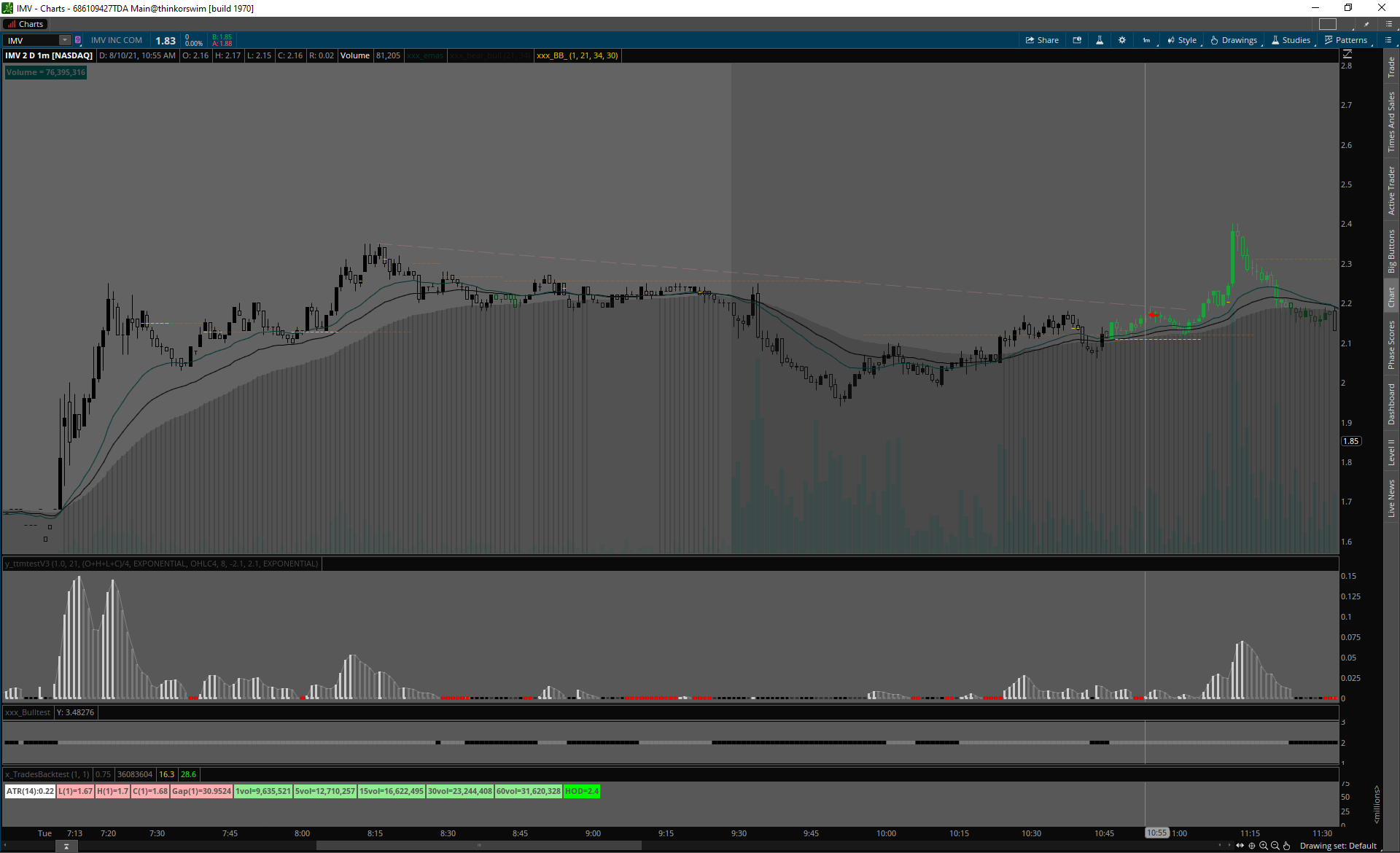The height and width of the screenshot is (853, 1400).
Task: Open the Level II side tab
Action: click(x=1391, y=452)
